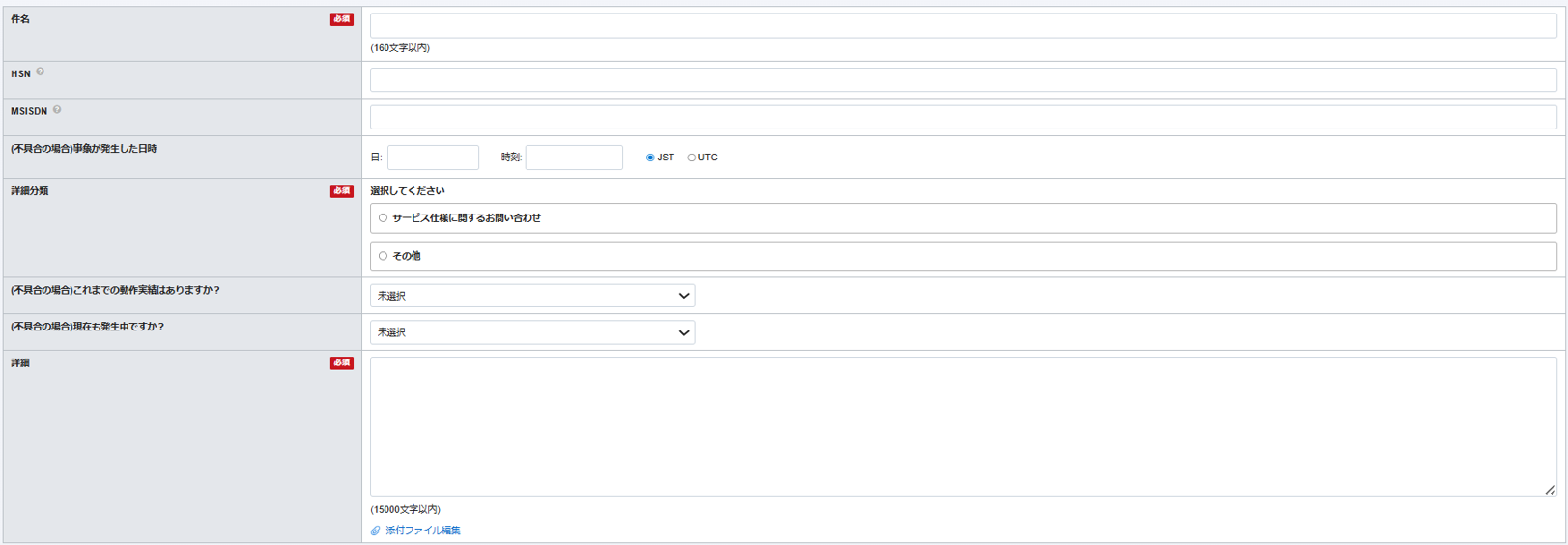Click into the HSN input field
Screen dimensions: 1568x545
tap(962, 79)
